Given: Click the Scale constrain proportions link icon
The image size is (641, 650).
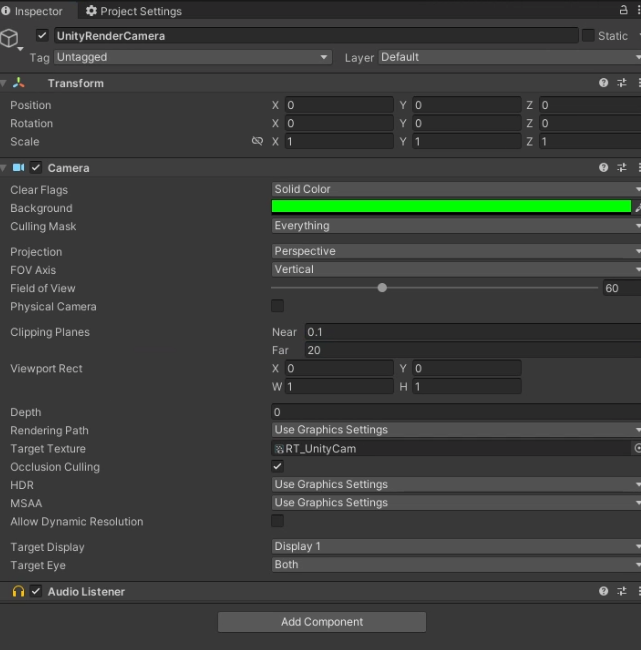Looking at the screenshot, I should tap(257, 141).
